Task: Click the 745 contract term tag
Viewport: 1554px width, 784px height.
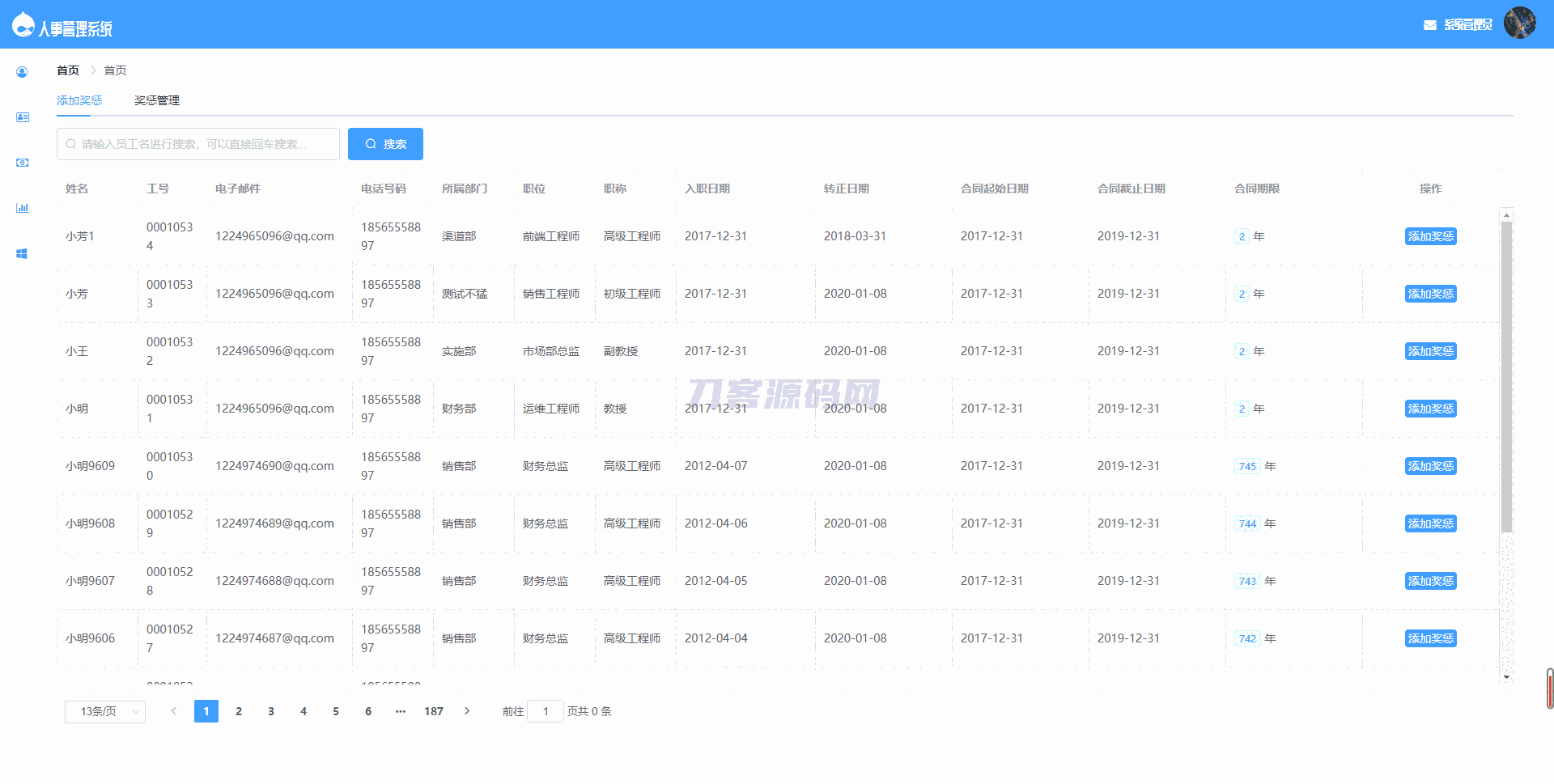Action: point(1247,466)
